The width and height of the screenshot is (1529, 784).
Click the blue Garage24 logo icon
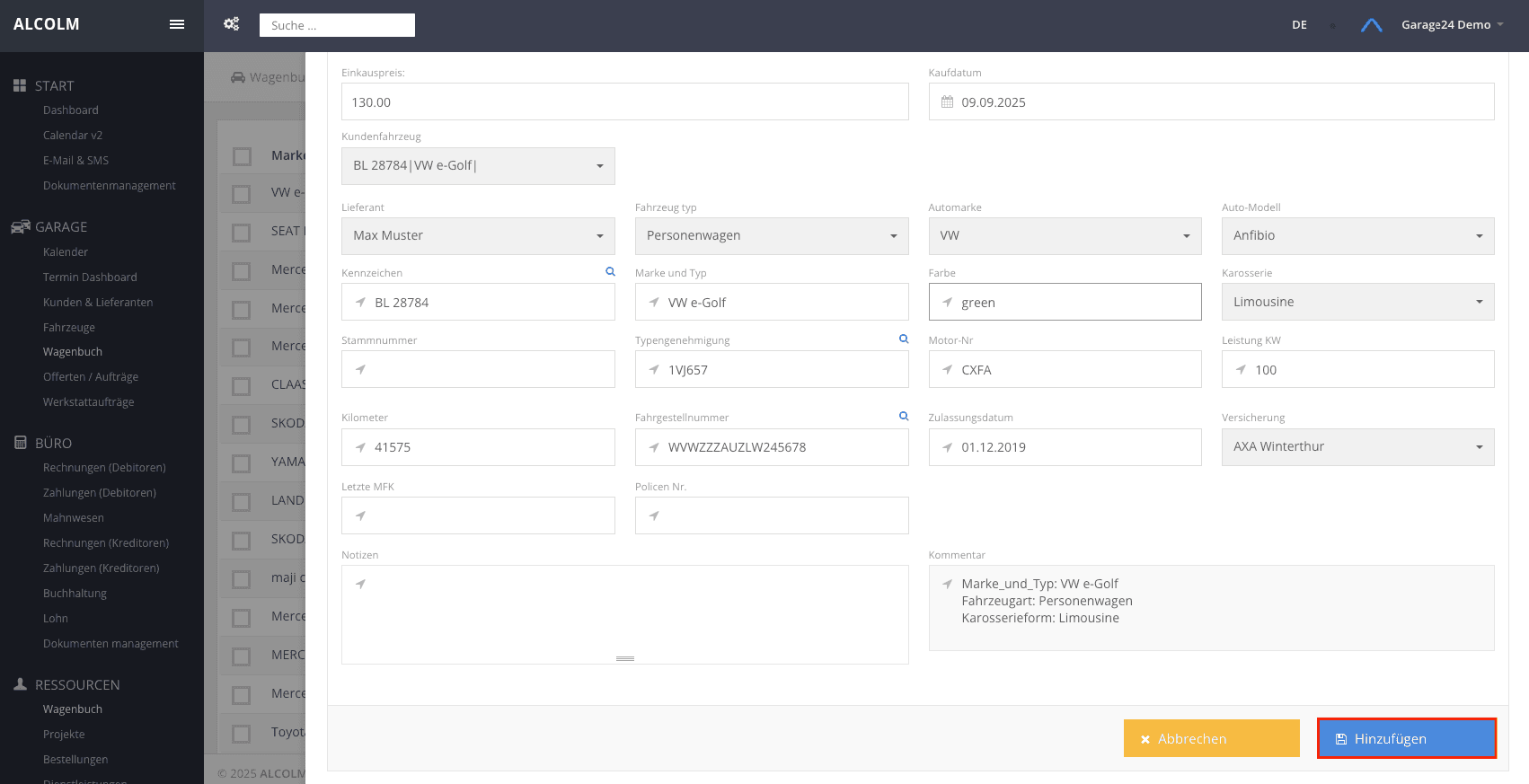pyautogui.click(x=1371, y=25)
